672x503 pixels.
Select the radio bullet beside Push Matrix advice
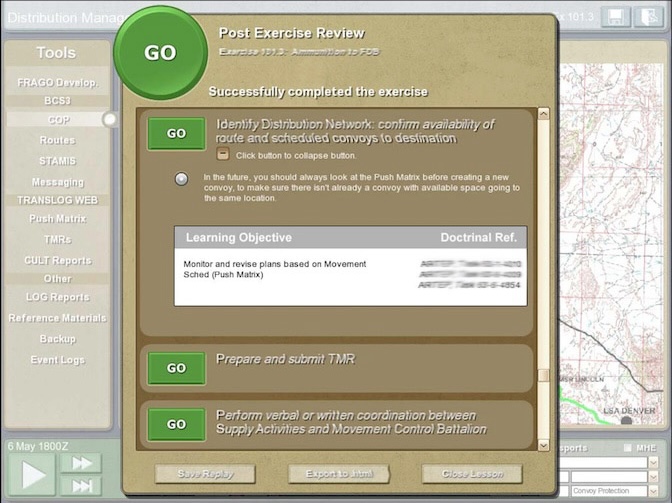pos(181,179)
